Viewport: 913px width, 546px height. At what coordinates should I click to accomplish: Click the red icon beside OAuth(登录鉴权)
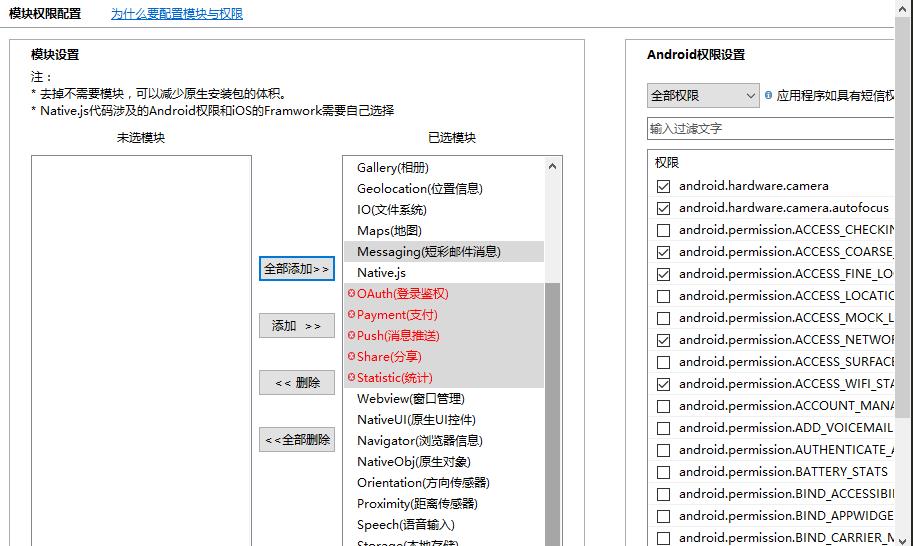pos(351,293)
